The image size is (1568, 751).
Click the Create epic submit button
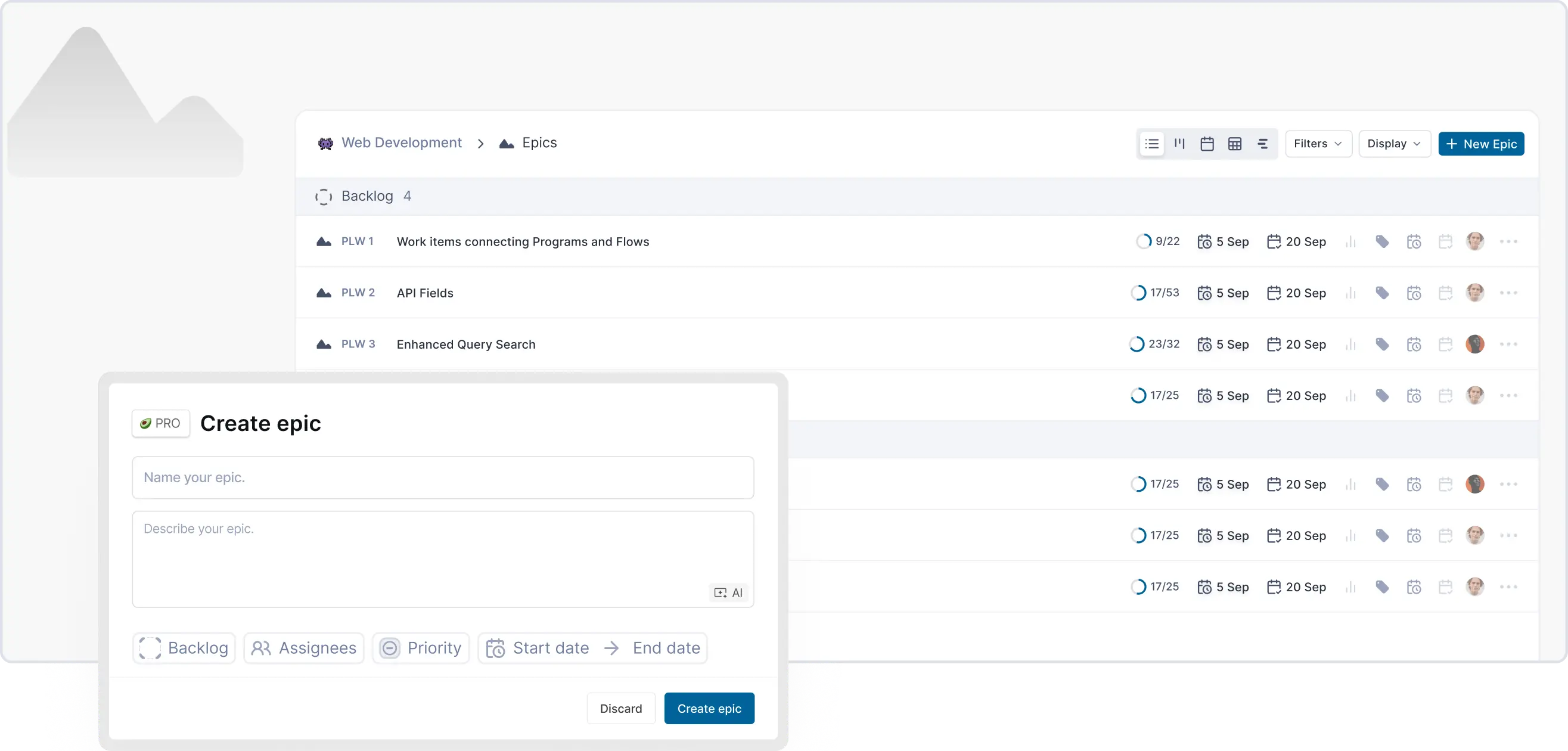tap(709, 709)
